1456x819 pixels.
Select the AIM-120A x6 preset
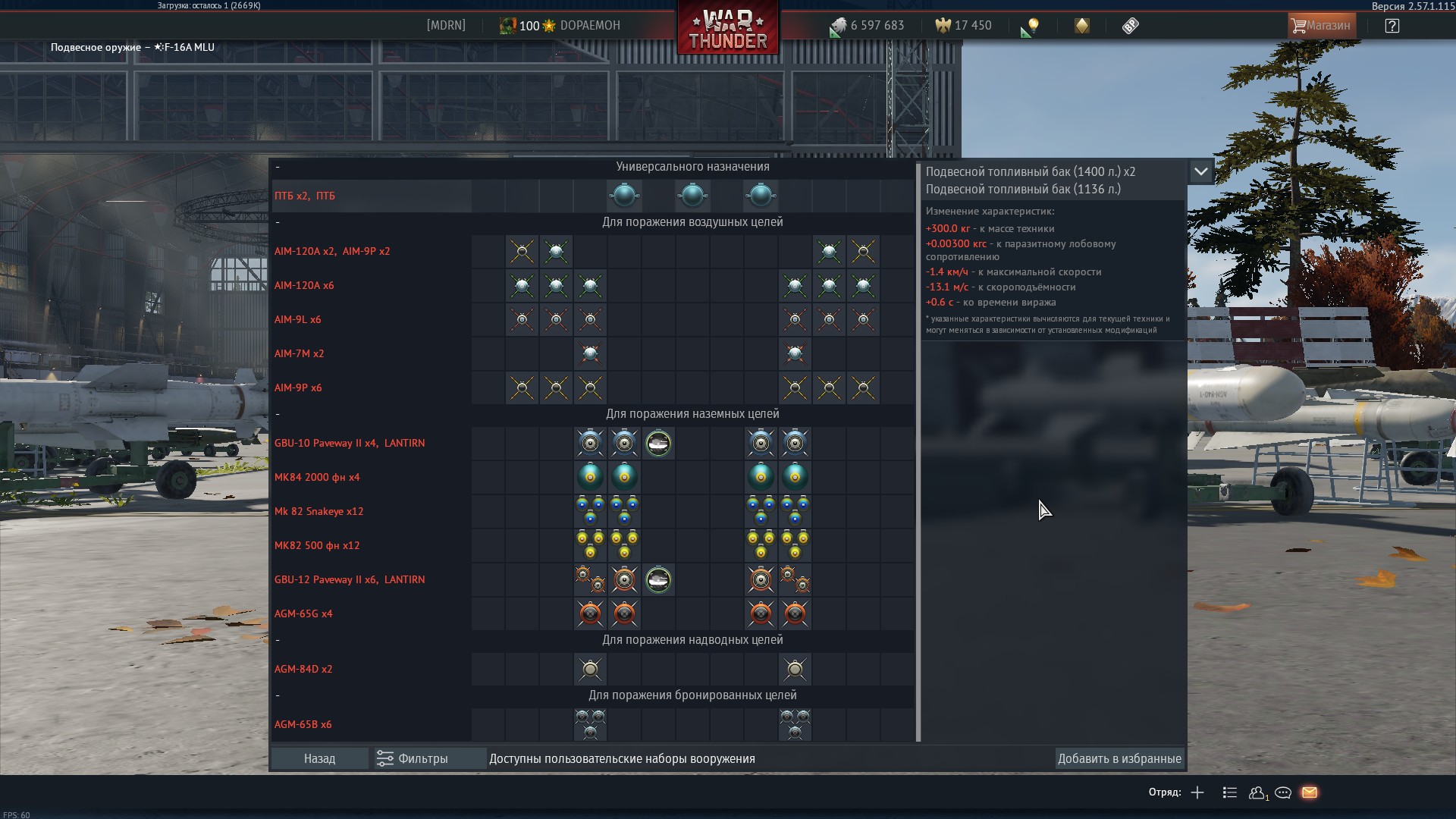pos(593,285)
